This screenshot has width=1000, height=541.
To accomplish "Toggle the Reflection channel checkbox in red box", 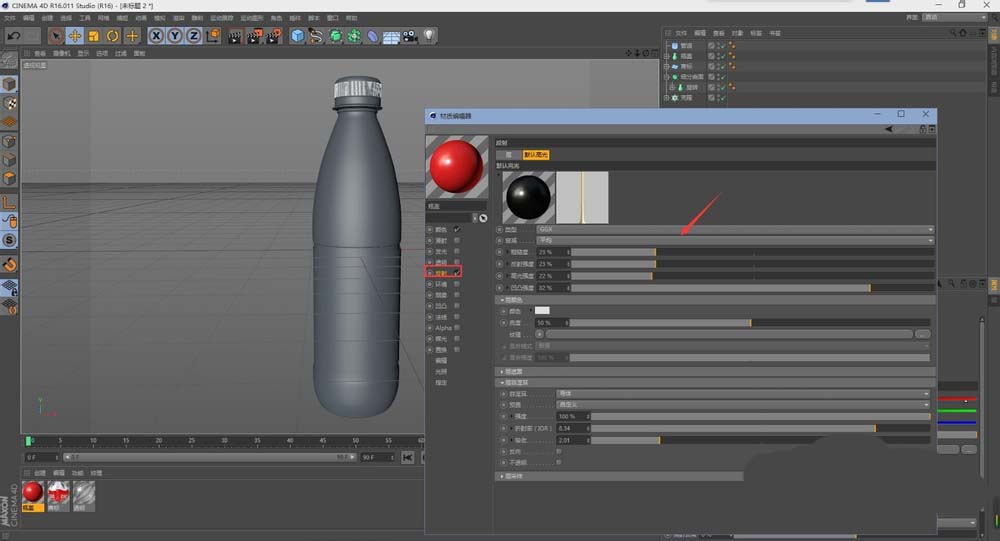I will point(457,271).
